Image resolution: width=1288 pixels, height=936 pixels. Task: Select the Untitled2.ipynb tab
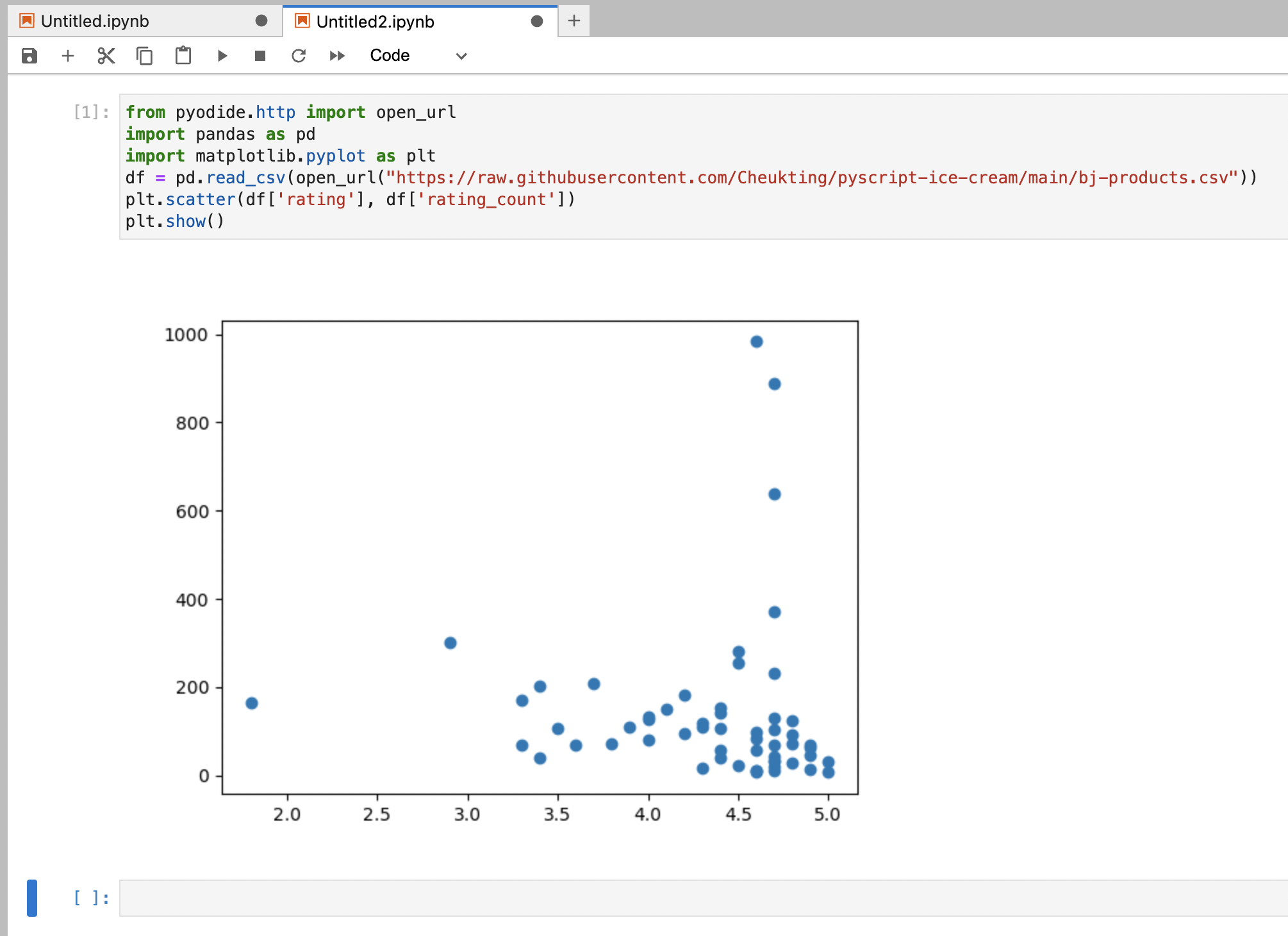coord(375,22)
